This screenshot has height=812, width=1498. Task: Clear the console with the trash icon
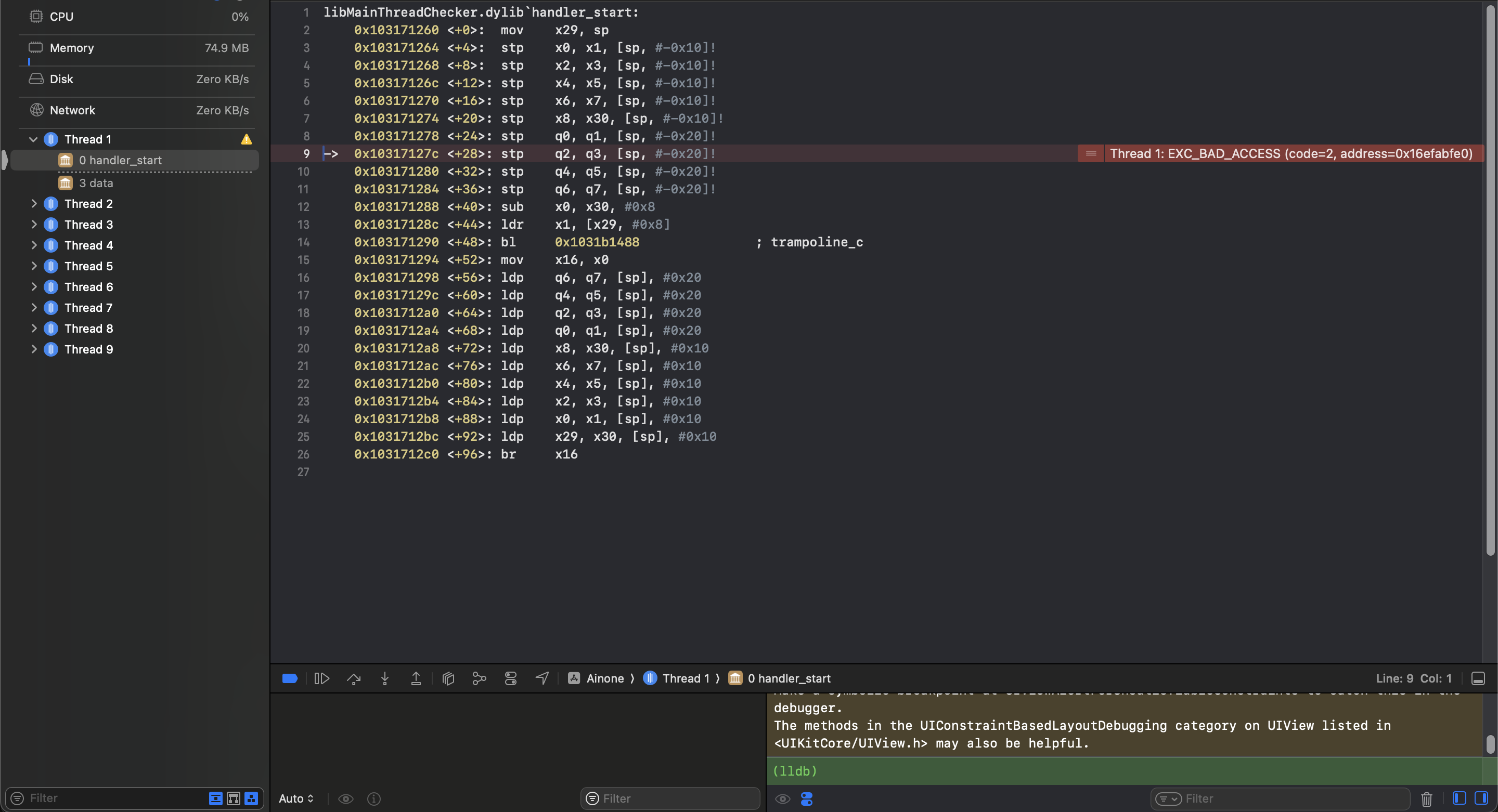tap(1428, 798)
